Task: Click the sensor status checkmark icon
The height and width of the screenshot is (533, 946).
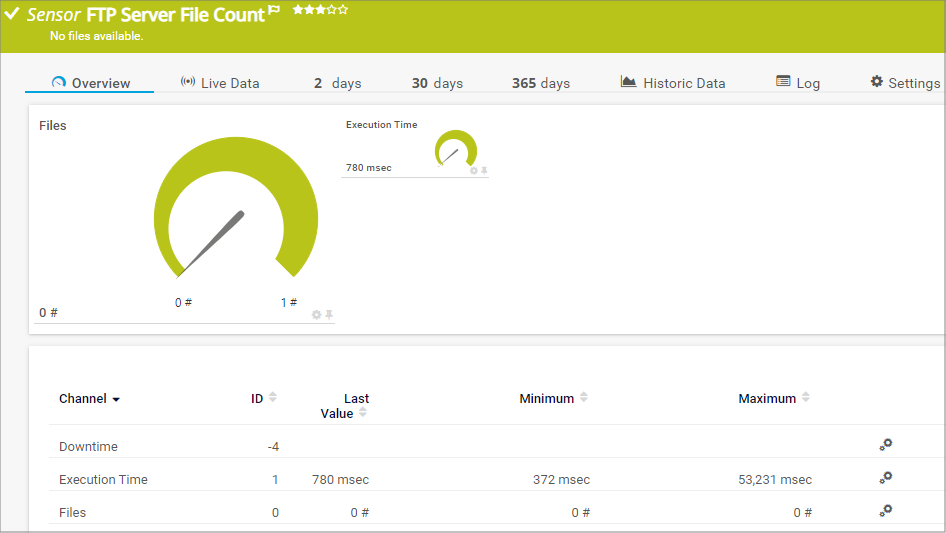Action: [12, 14]
